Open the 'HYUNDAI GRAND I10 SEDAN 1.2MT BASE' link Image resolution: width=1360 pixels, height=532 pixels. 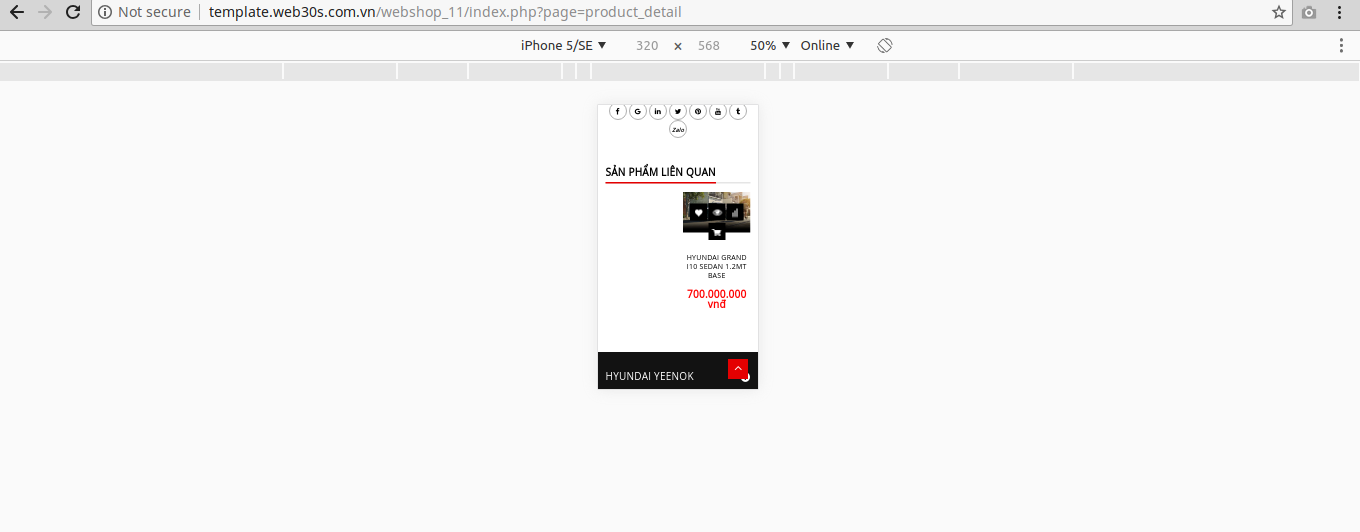pyautogui.click(x=716, y=266)
